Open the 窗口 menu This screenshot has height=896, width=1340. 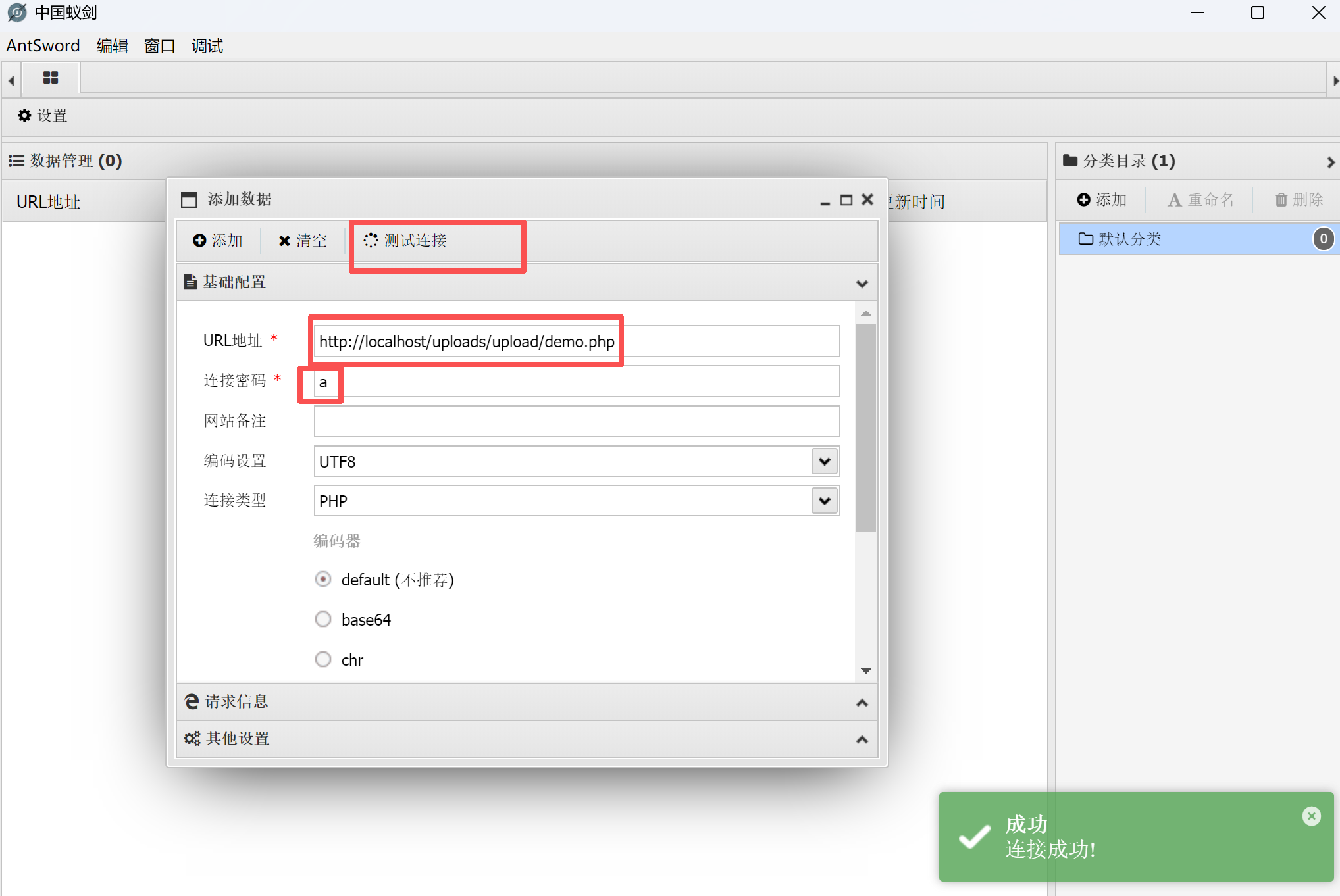pos(160,46)
